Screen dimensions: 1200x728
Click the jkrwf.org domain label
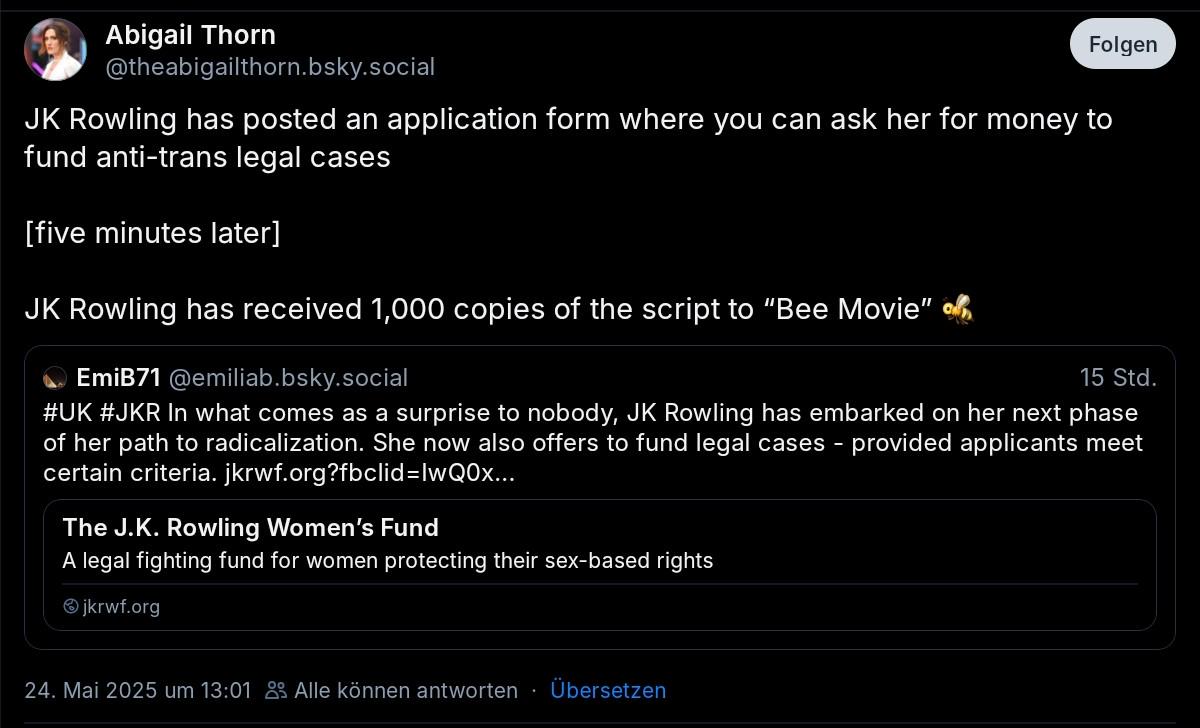121,606
